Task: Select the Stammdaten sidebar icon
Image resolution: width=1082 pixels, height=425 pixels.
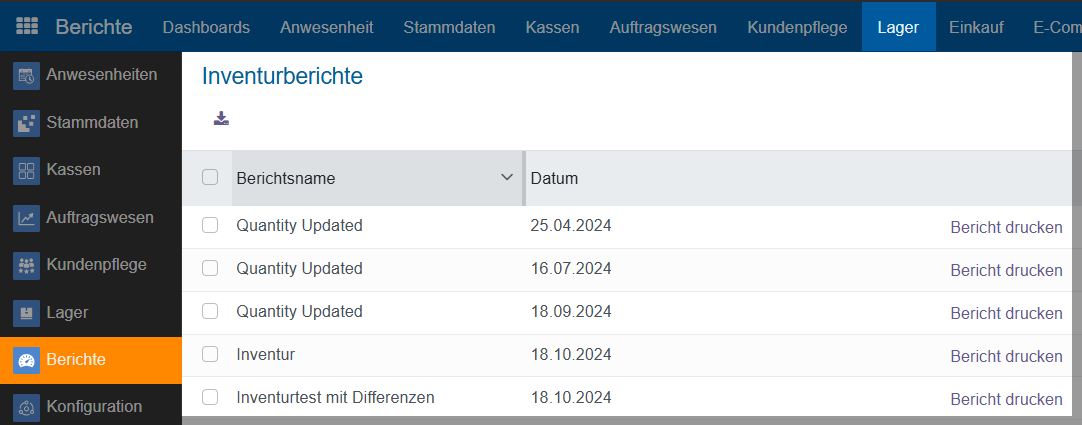Action: click(x=27, y=123)
